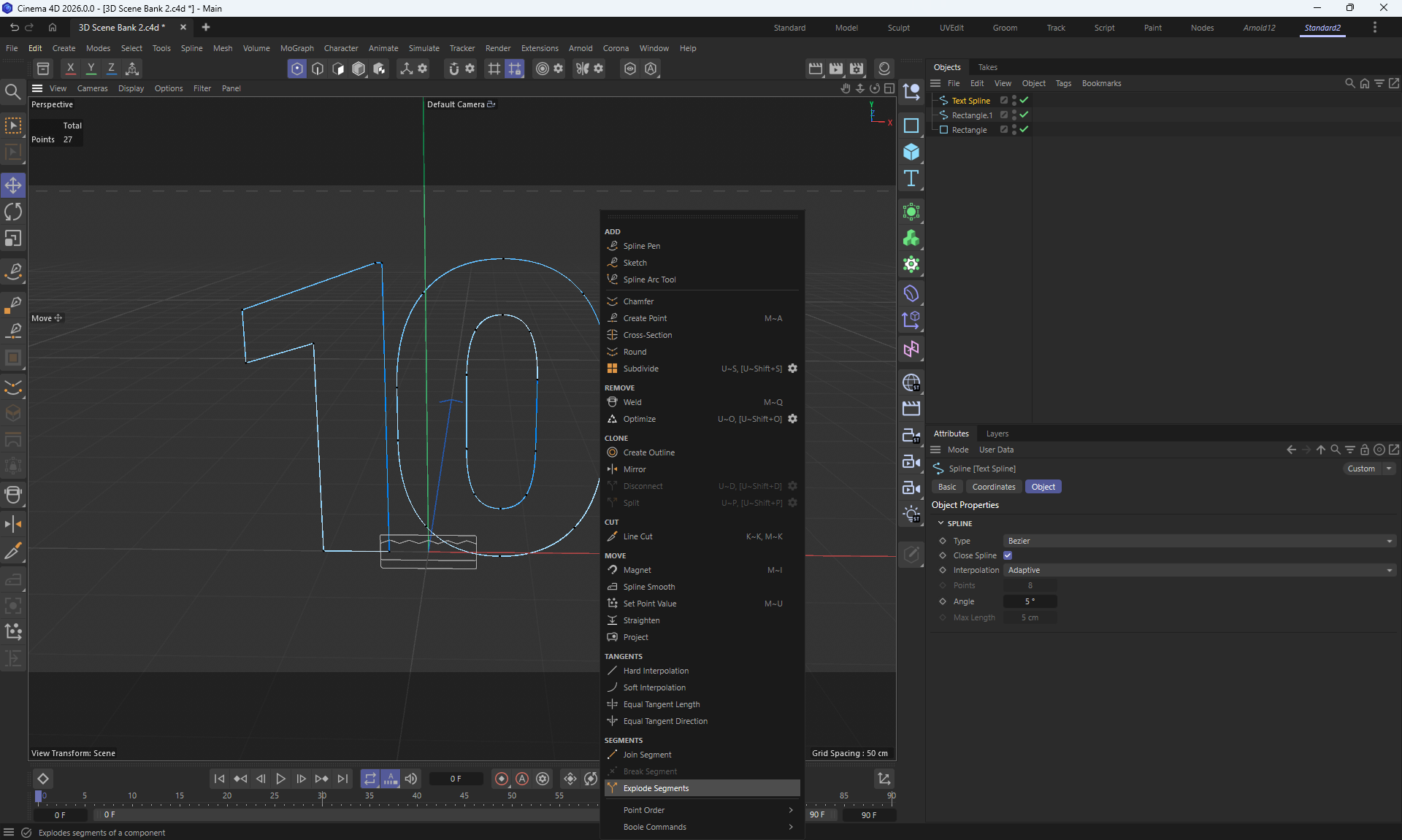Switch to the Coordinates tab
This screenshot has height=840, width=1402.
[x=993, y=487]
